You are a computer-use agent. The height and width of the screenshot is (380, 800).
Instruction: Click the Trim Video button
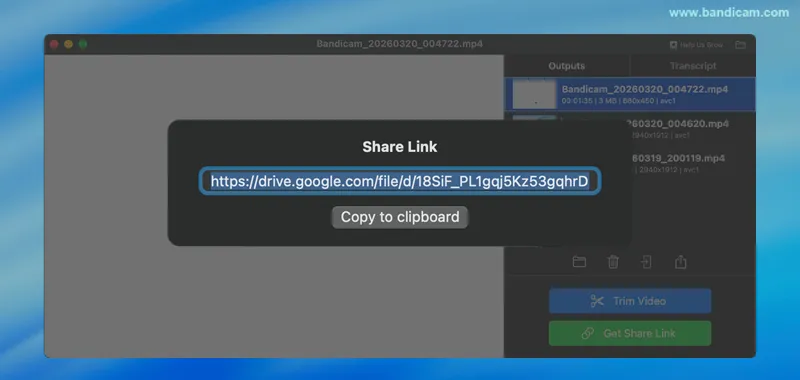630,301
